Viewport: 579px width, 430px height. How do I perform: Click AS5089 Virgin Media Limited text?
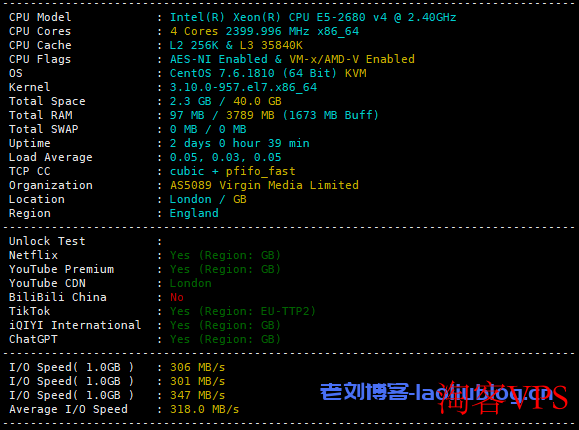(x=264, y=185)
